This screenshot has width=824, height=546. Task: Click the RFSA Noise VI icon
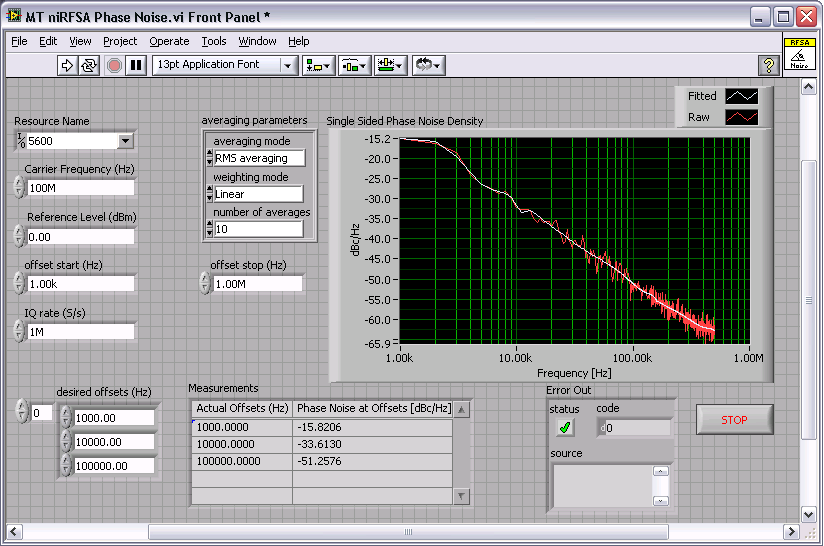pyautogui.click(x=799, y=54)
